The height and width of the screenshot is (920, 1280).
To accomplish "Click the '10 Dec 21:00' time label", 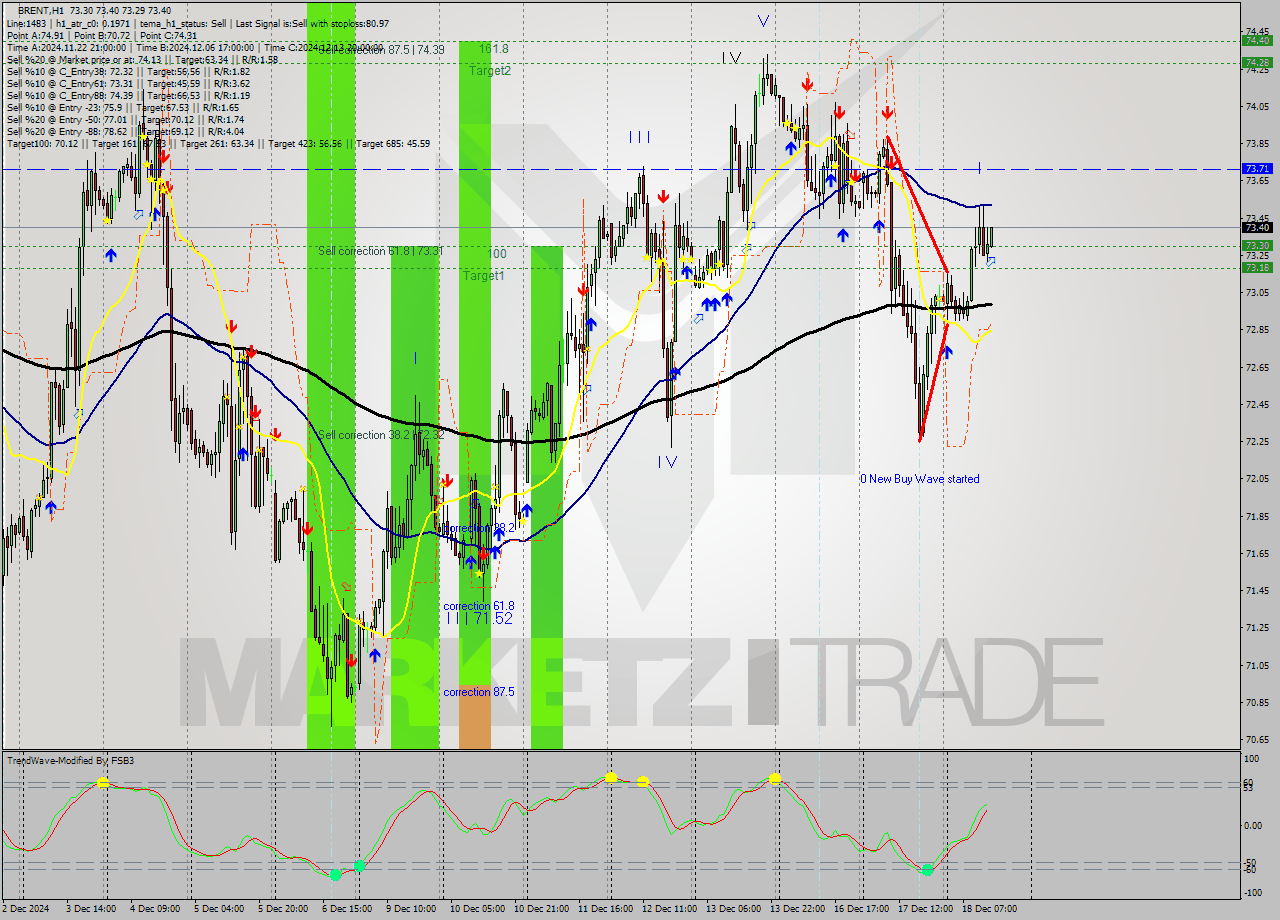I will [539, 909].
